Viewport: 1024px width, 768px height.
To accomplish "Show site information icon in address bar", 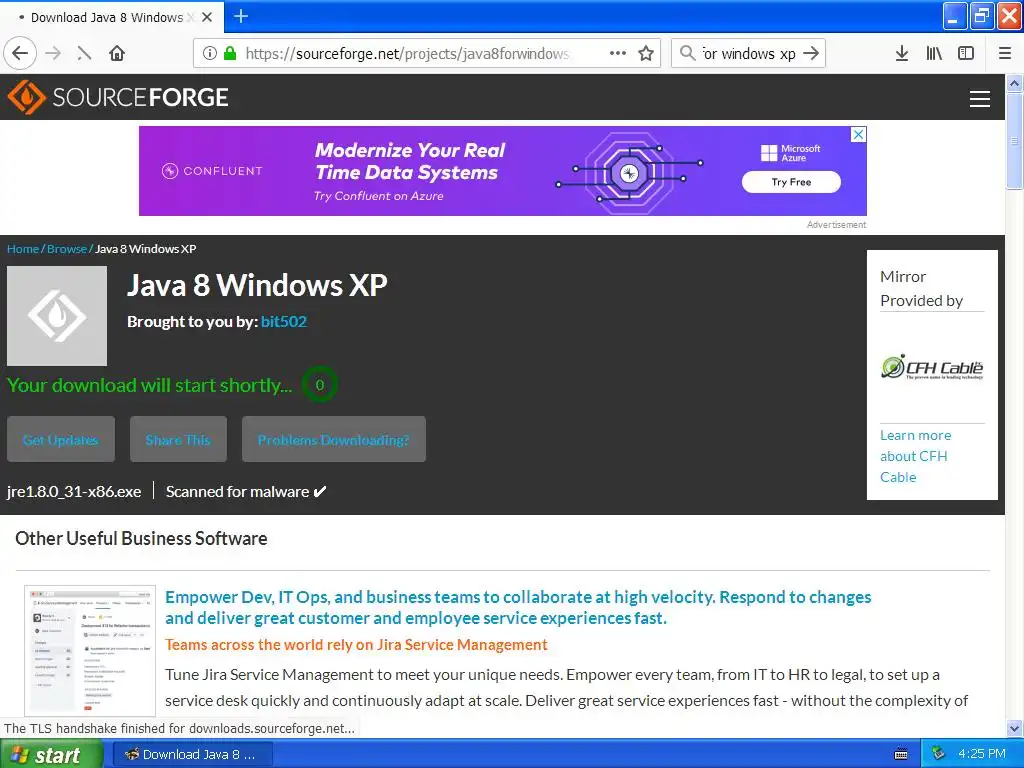I will (x=210, y=53).
